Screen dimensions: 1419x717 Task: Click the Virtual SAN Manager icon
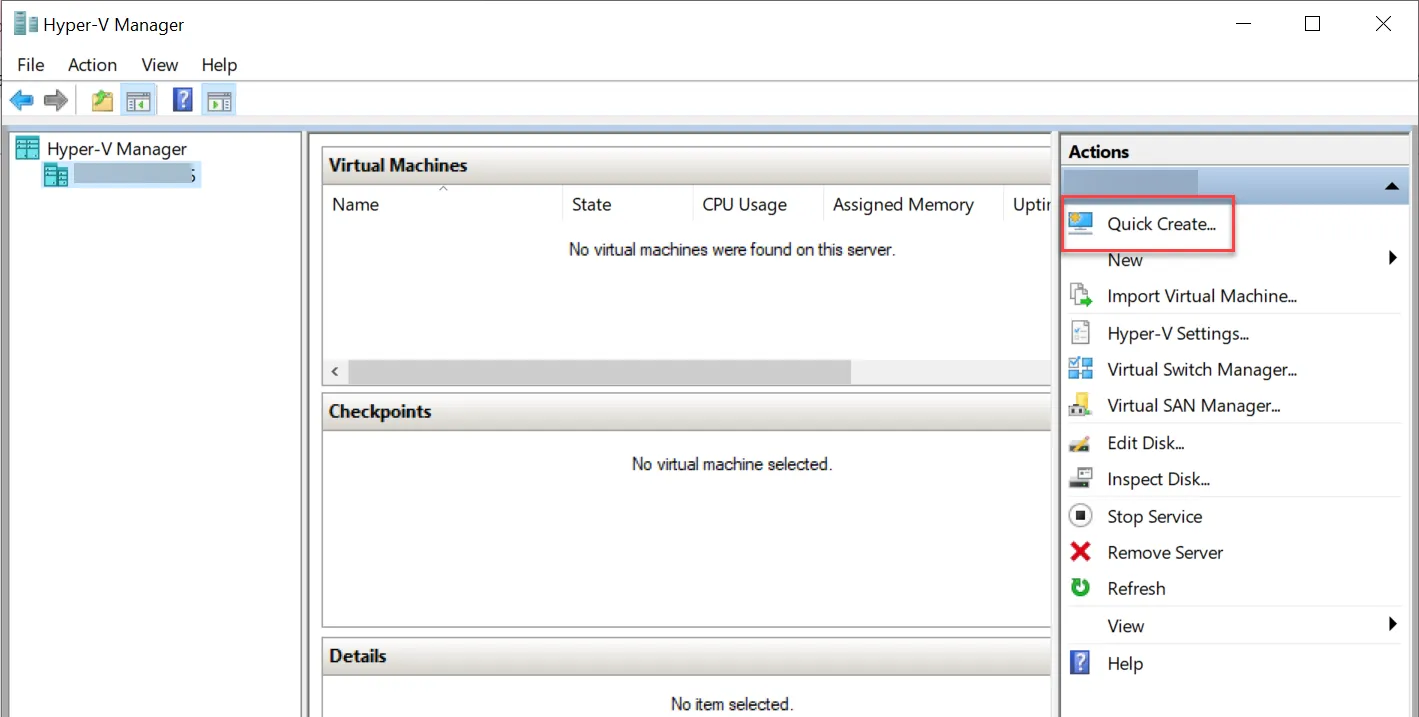click(x=1081, y=404)
